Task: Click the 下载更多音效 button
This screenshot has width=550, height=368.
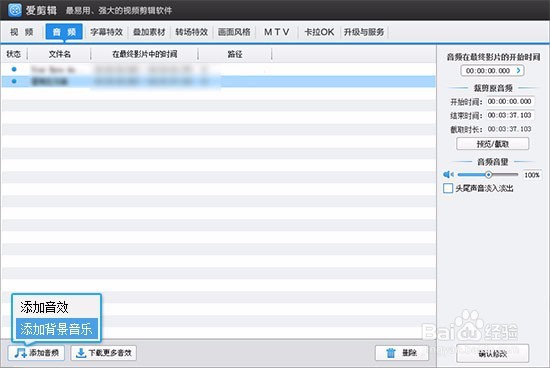Action: pyautogui.click(x=104, y=353)
